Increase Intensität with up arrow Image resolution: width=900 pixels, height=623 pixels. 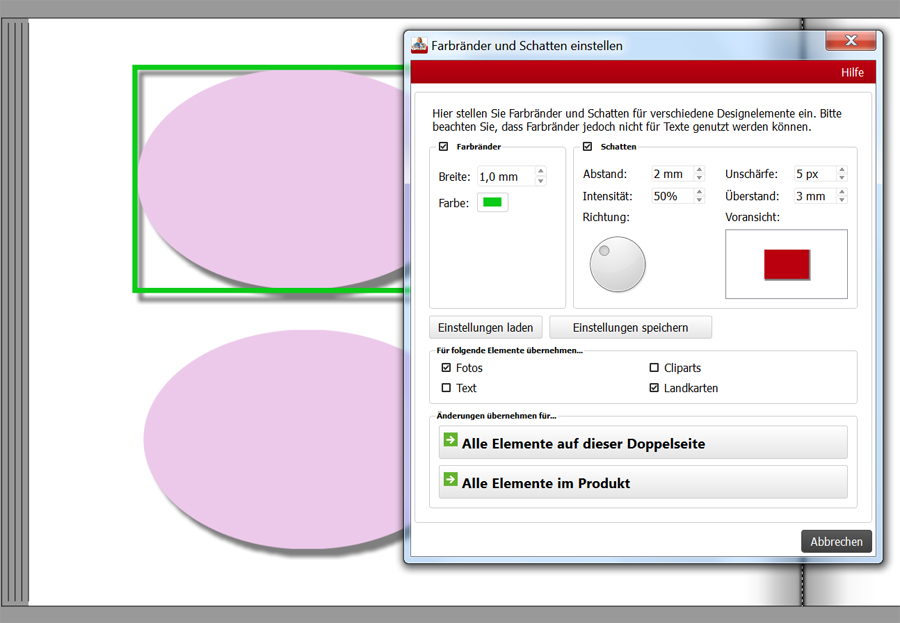tap(699, 192)
